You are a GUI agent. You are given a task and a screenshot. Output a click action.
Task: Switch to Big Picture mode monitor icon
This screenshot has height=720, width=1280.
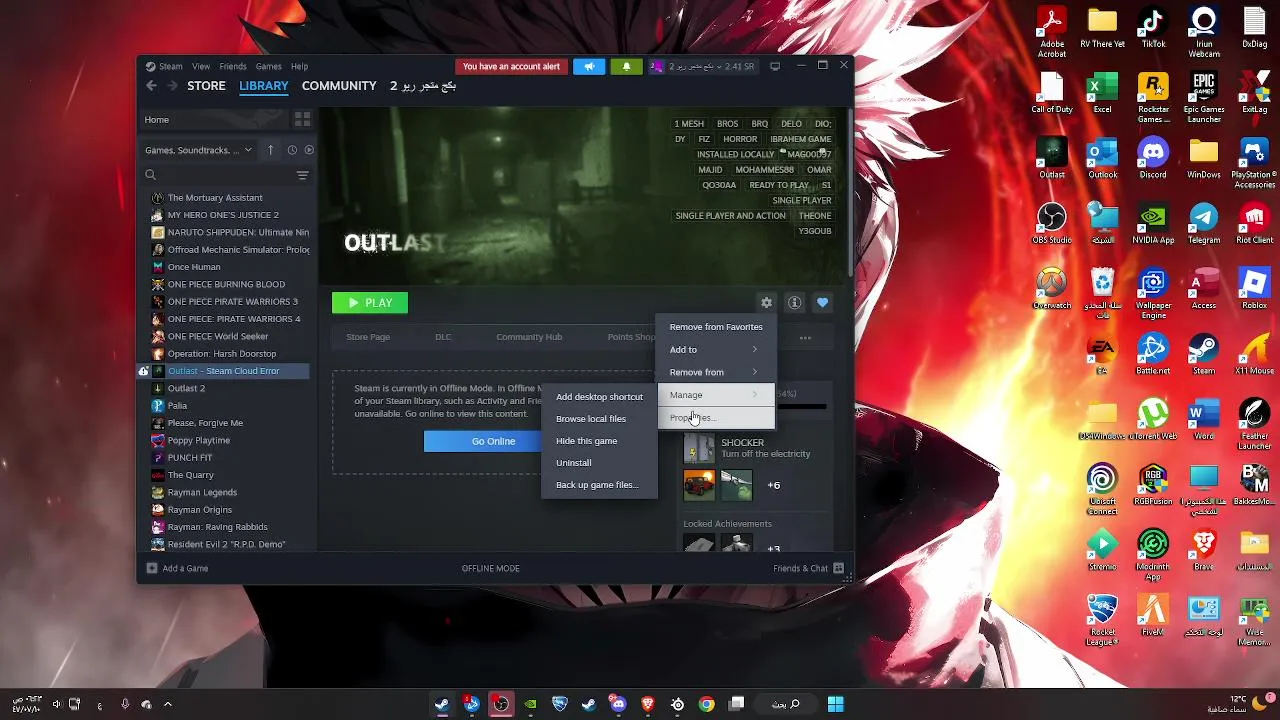point(775,66)
